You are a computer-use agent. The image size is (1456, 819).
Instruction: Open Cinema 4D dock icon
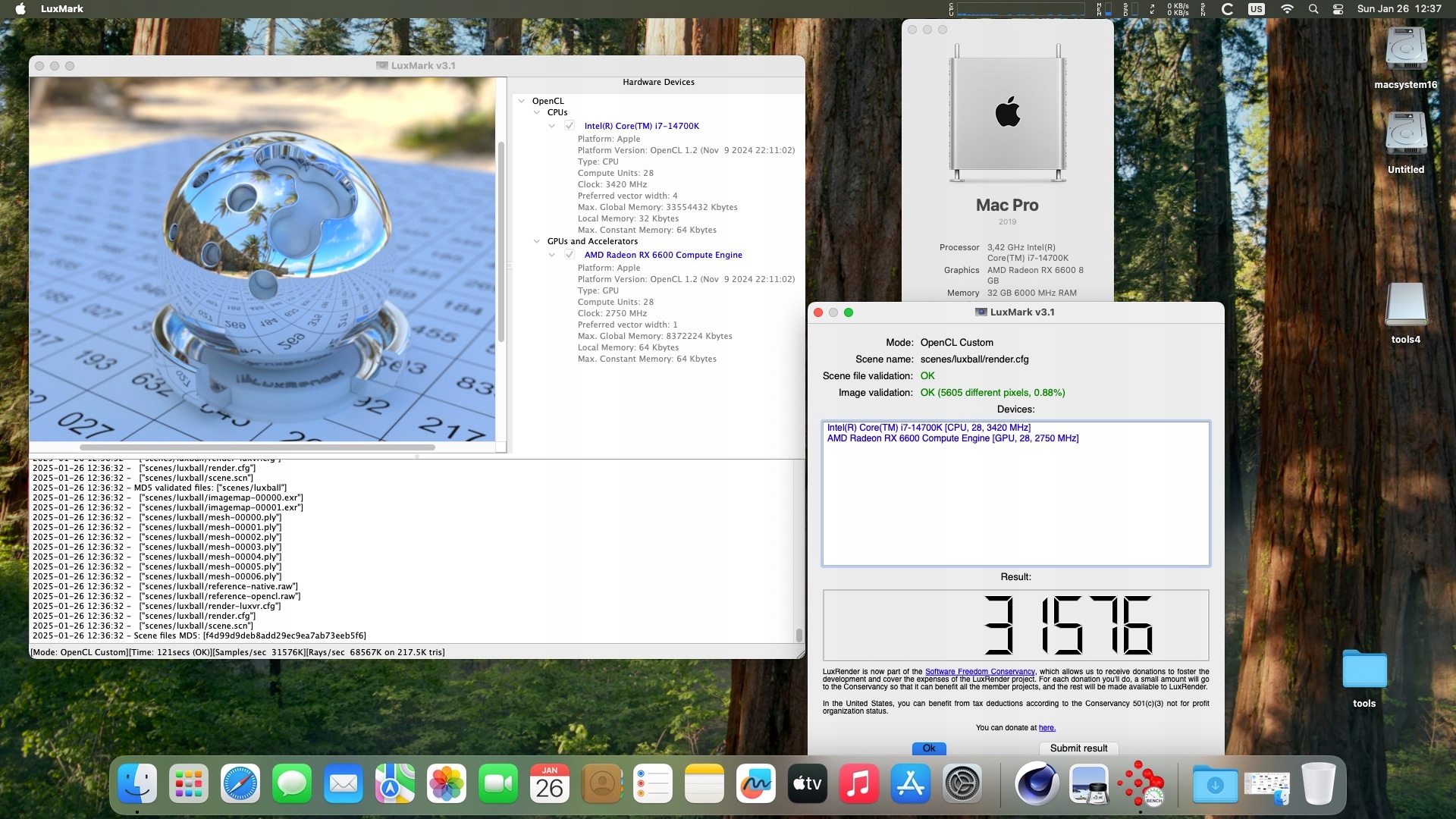(x=1037, y=784)
